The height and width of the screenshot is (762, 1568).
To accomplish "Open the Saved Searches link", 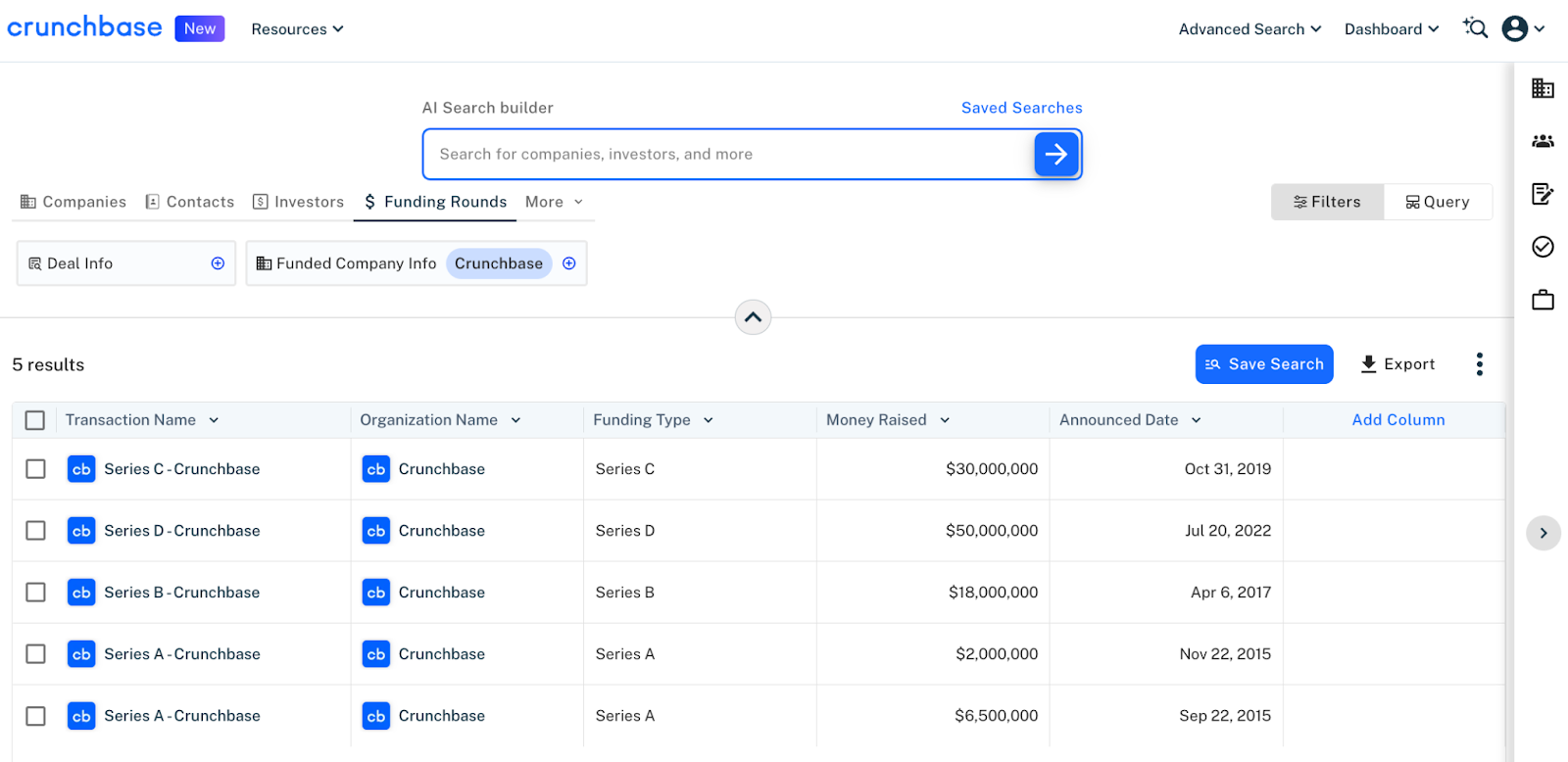I will click(x=1021, y=108).
